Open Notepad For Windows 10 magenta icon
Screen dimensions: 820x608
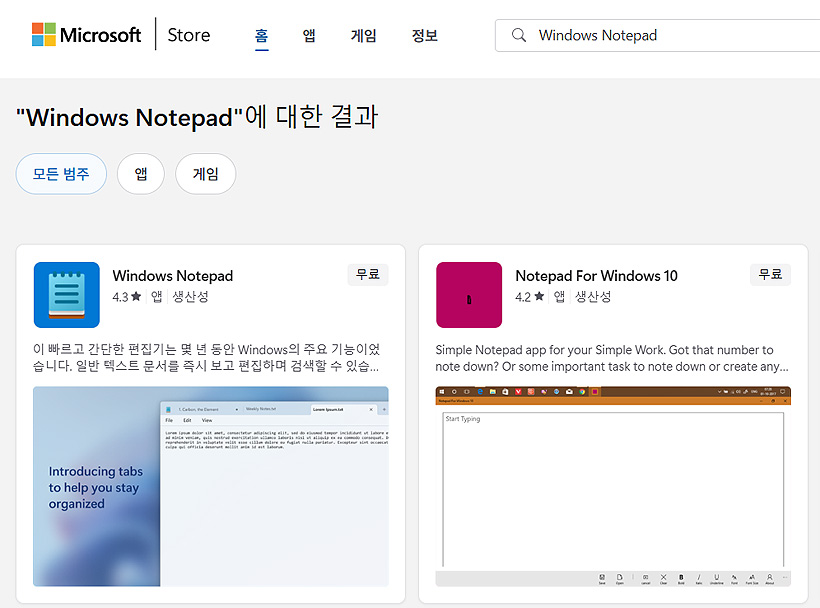coord(469,295)
